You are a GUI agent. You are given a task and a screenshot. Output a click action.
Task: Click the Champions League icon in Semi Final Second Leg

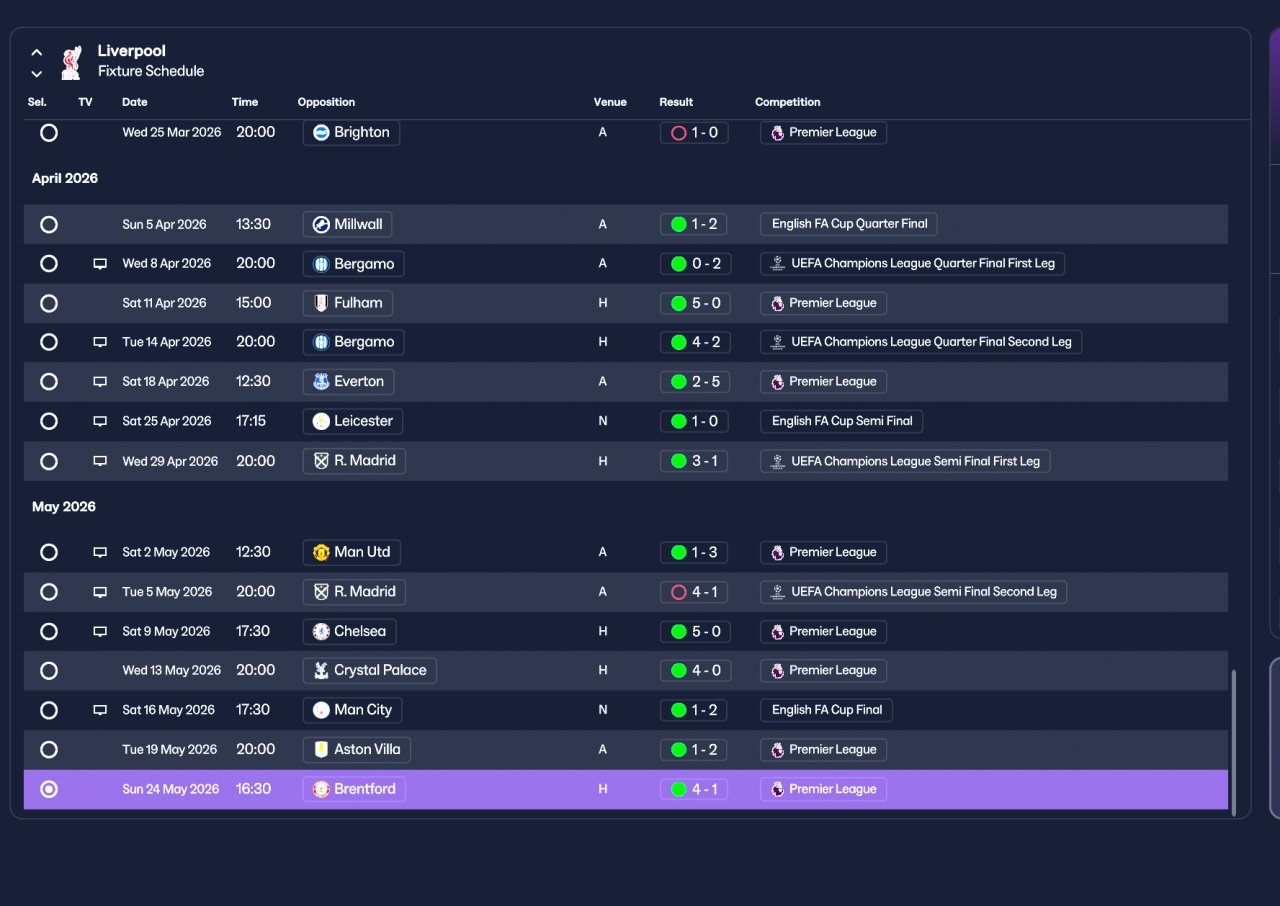[777, 592]
